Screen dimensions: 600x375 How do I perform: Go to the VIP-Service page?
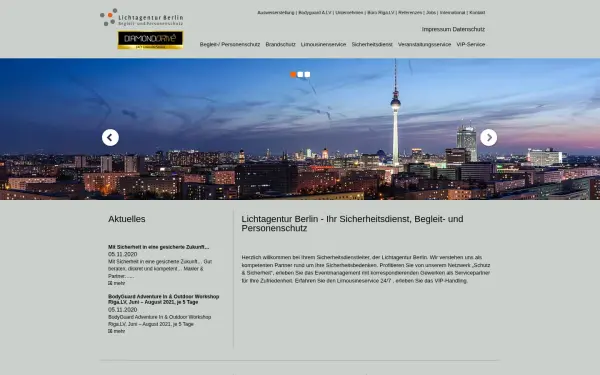pos(471,44)
